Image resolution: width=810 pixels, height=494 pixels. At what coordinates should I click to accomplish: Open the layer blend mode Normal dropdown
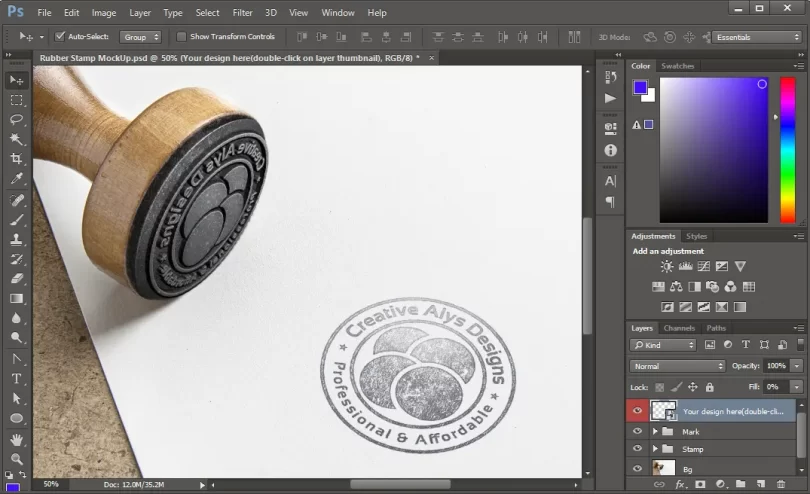677,366
